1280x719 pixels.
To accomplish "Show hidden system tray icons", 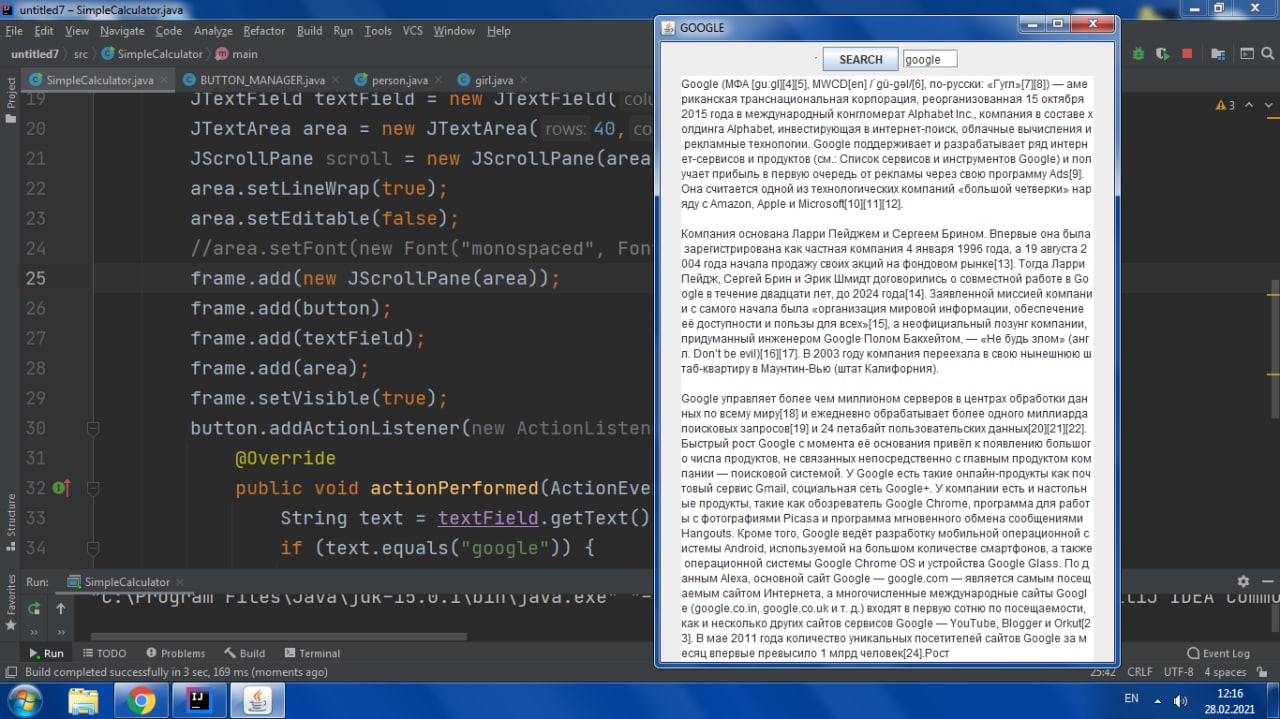I will [1158, 699].
